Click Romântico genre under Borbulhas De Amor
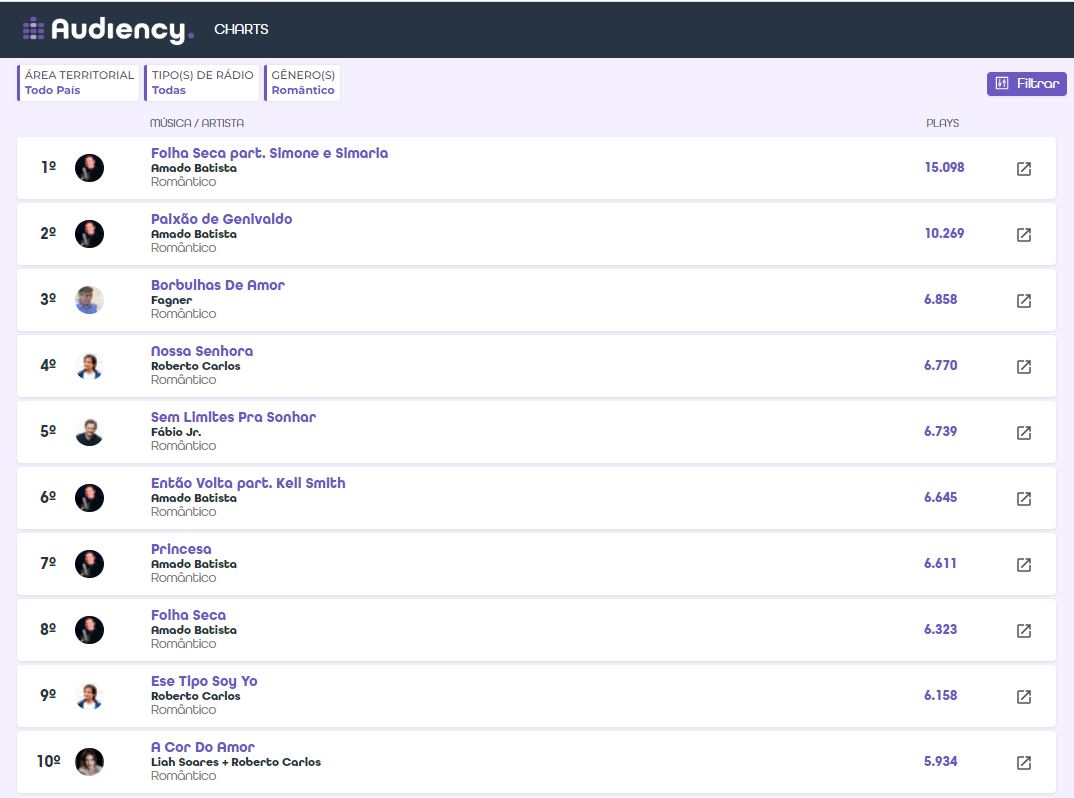 [x=184, y=314]
